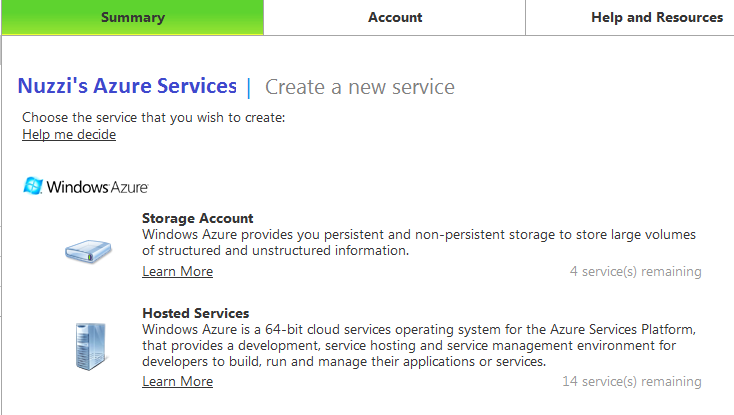Click the '14 service(s) remaining' text

click(631, 382)
